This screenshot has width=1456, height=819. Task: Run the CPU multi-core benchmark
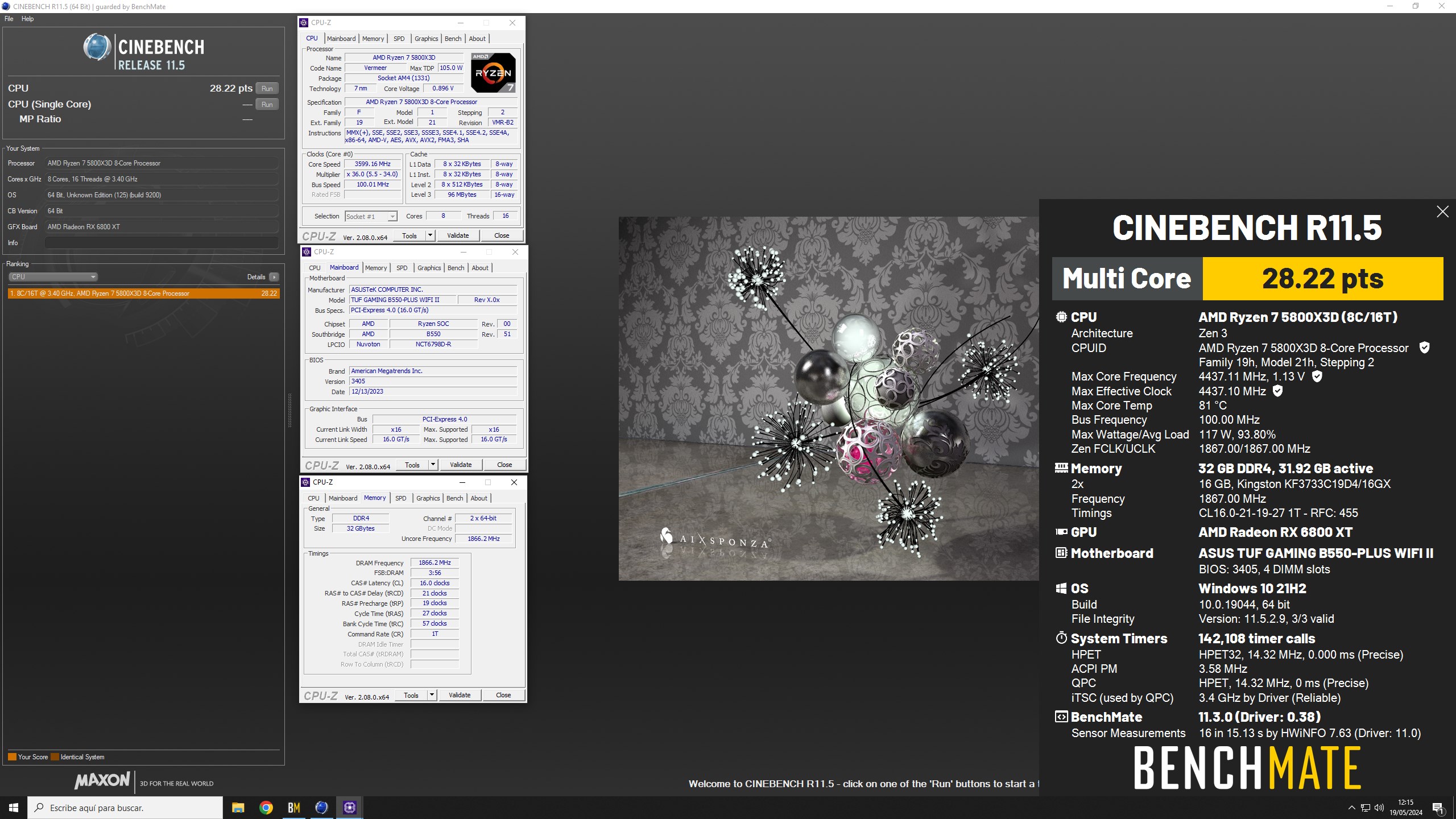tap(267, 88)
